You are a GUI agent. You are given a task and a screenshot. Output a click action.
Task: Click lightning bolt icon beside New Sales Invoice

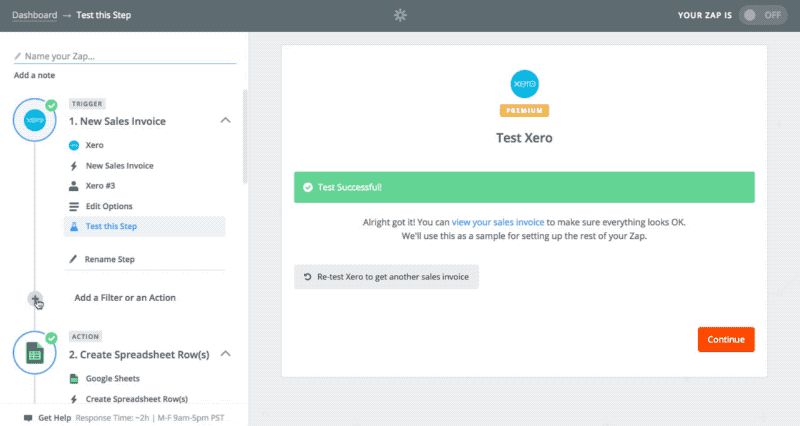[74, 166]
